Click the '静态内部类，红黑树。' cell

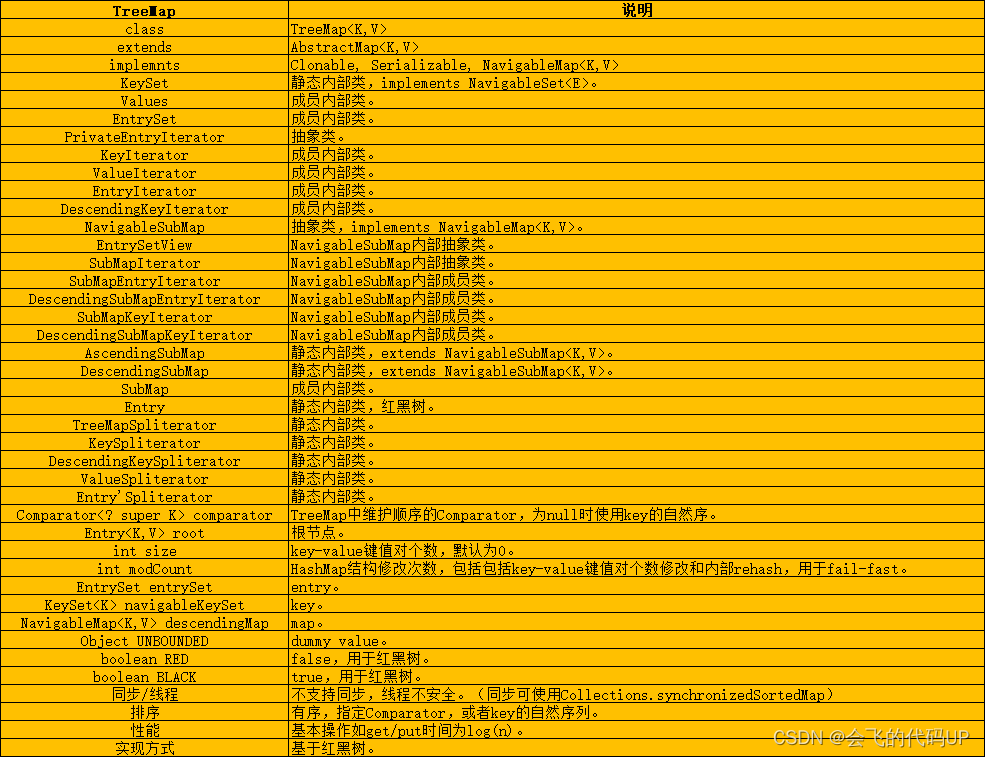point(636,407)
